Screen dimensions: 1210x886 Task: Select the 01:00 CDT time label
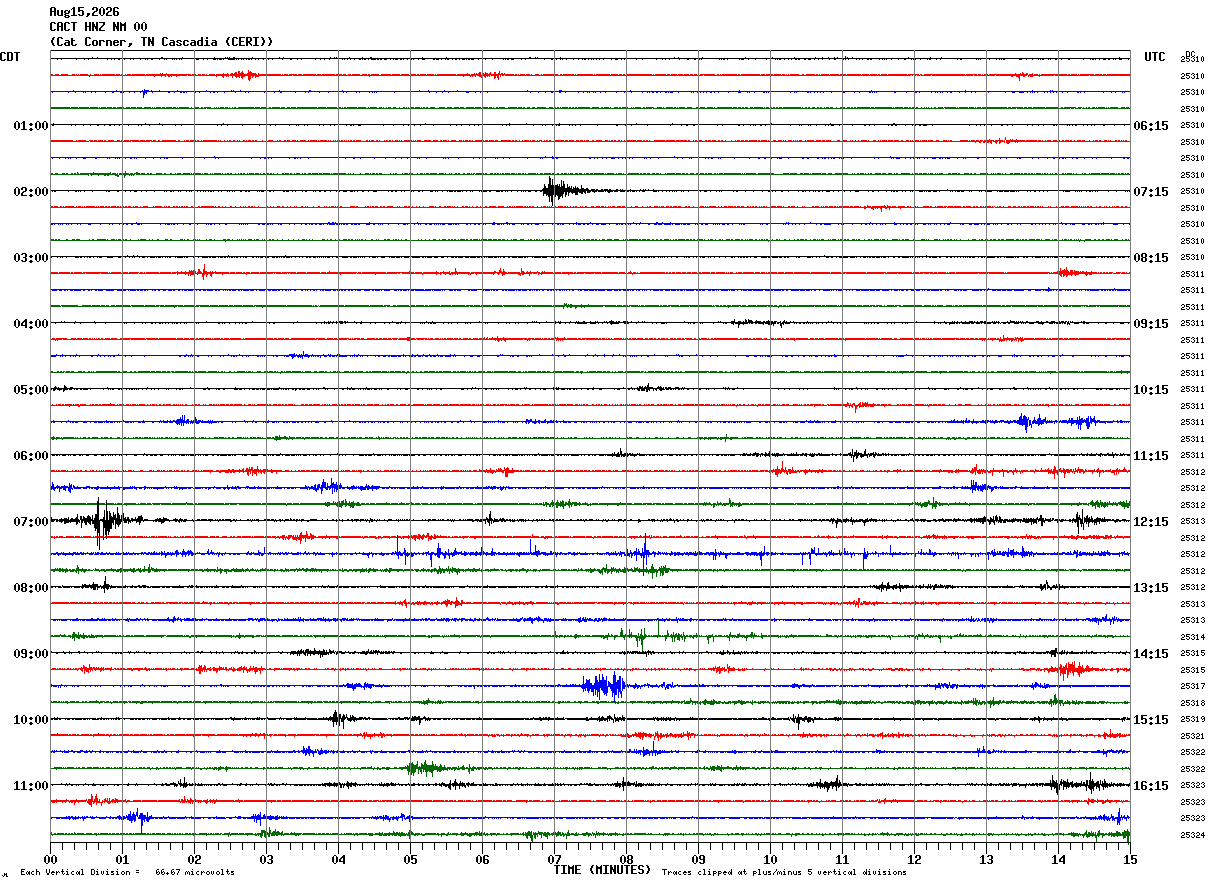click(x=31, y=126)
